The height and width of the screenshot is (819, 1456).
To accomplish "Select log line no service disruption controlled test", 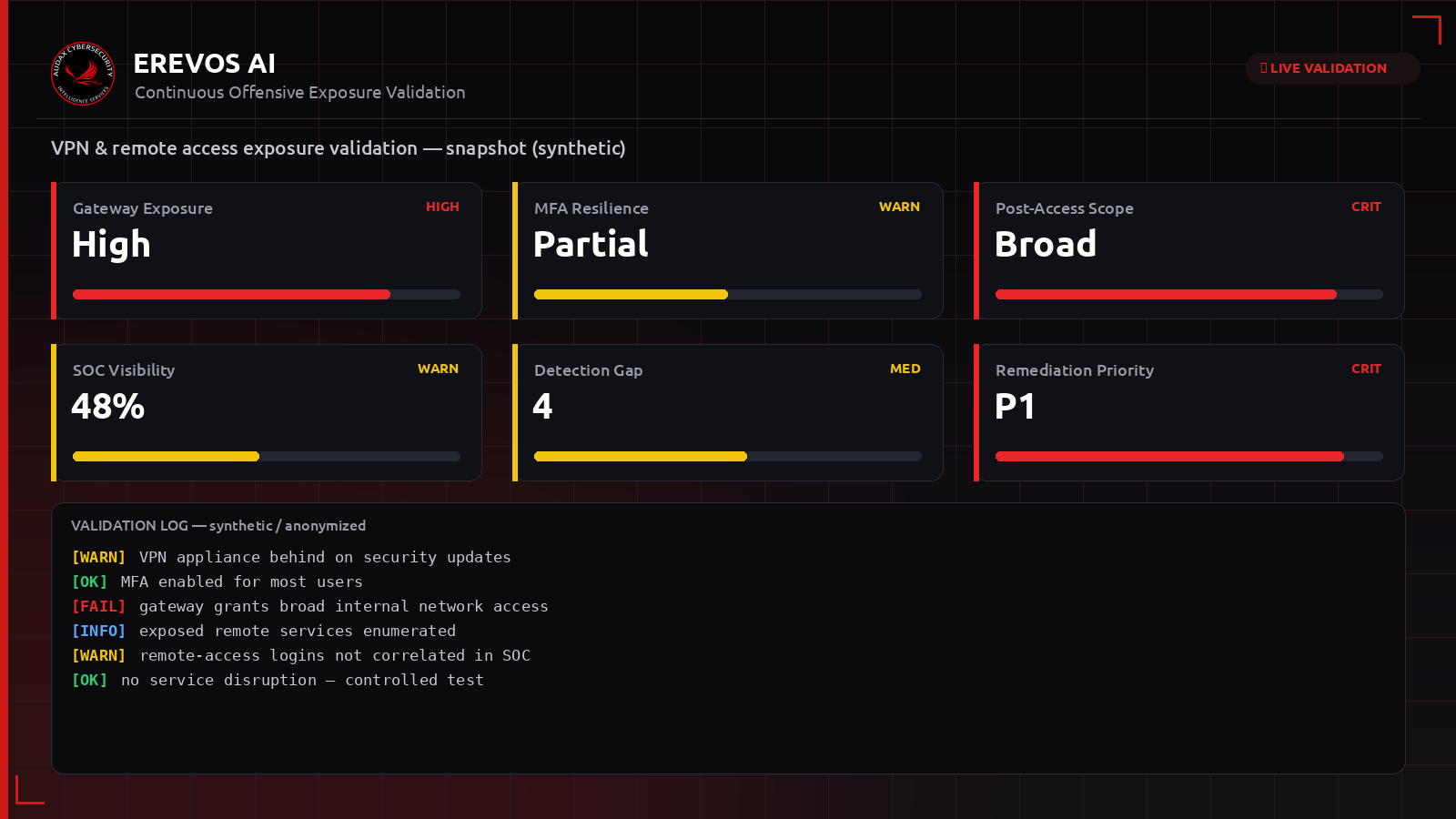I will pos(278,680).
